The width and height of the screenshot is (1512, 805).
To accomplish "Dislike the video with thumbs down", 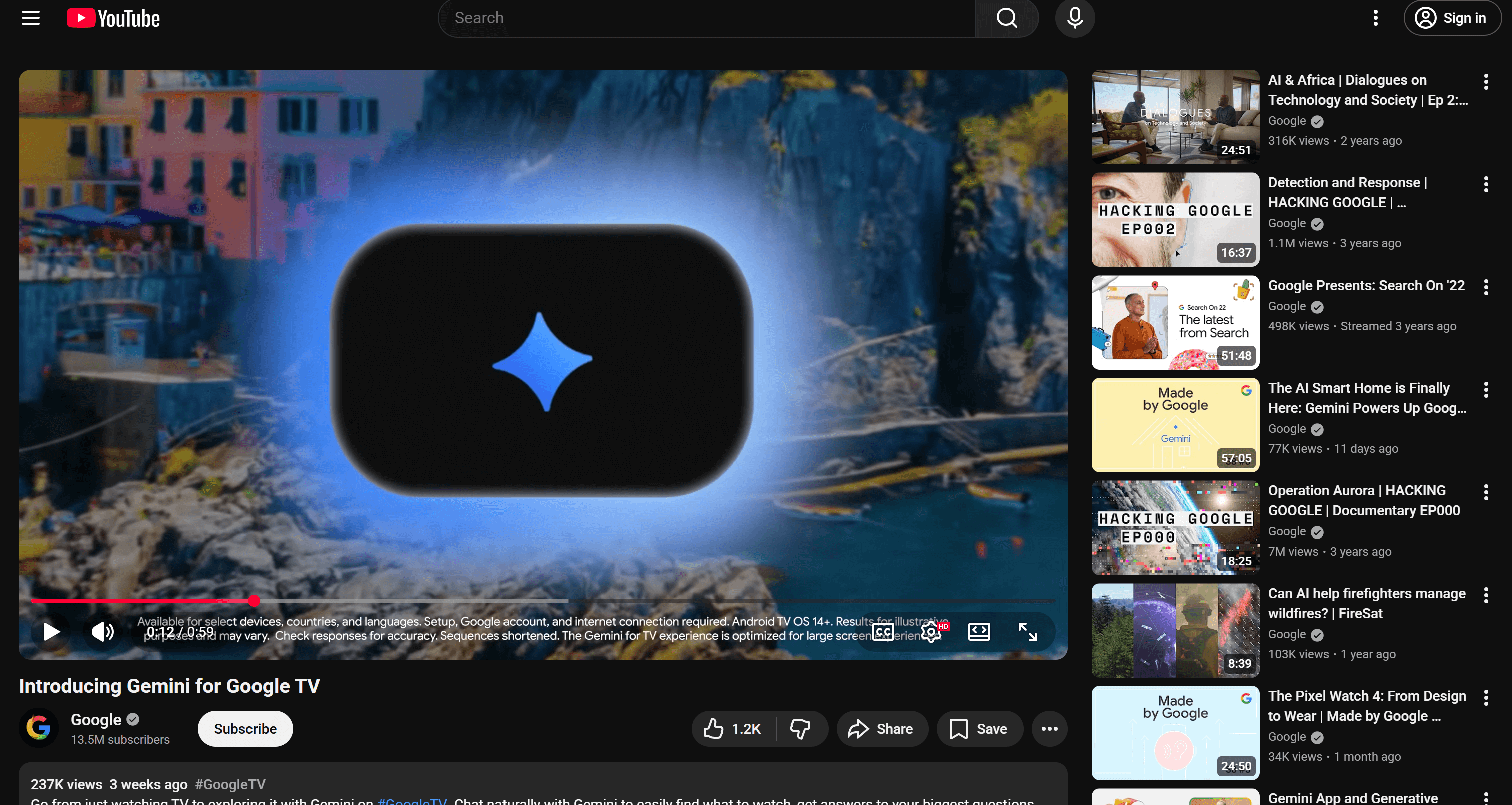I will [800, 729].
